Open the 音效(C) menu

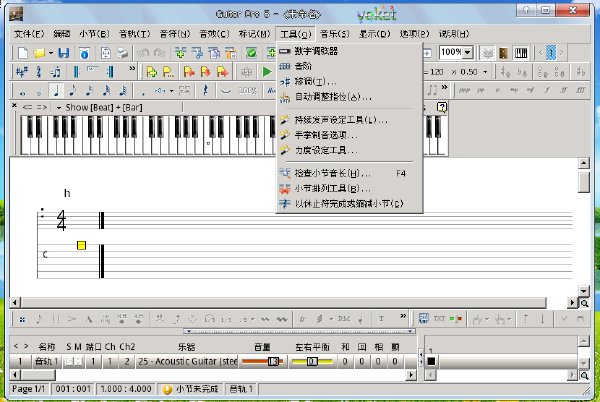pyautogui.click(x=214, y=34)
